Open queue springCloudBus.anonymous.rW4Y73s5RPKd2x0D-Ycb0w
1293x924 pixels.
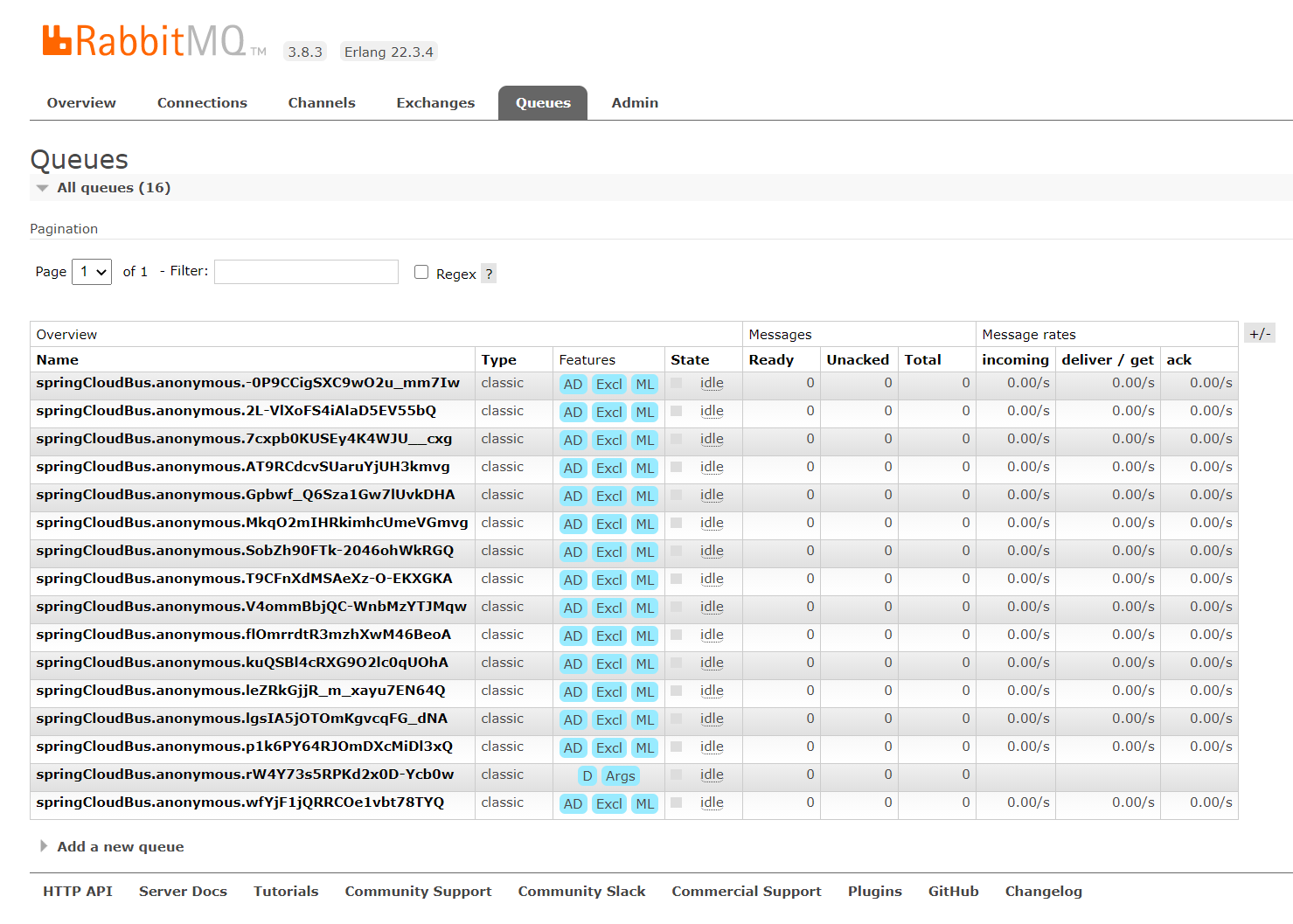245,775
